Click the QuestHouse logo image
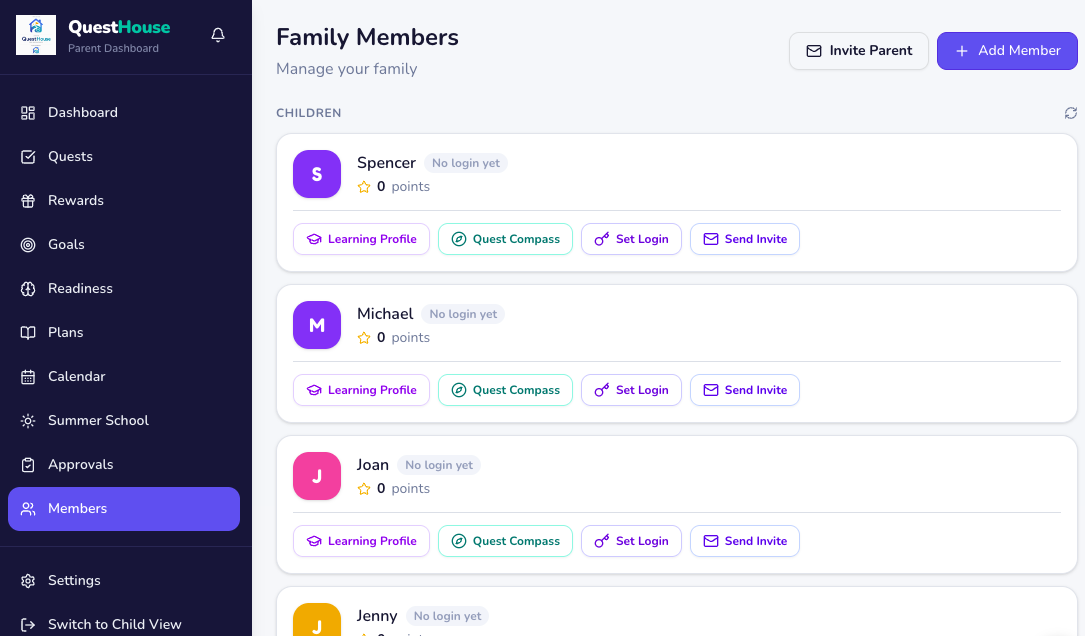This screenshot has width=1085, height=636. (36, 35)
